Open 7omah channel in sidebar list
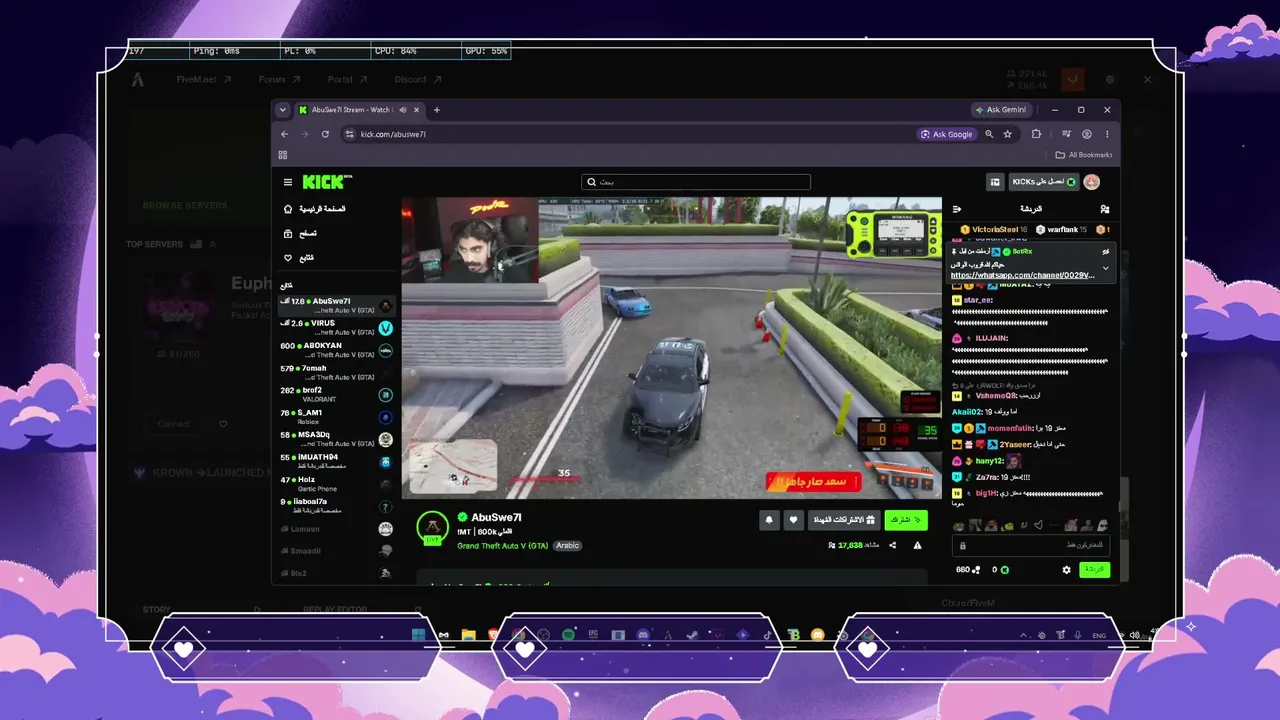This screenshot has width=1280, height=720. tap(337, 372)
